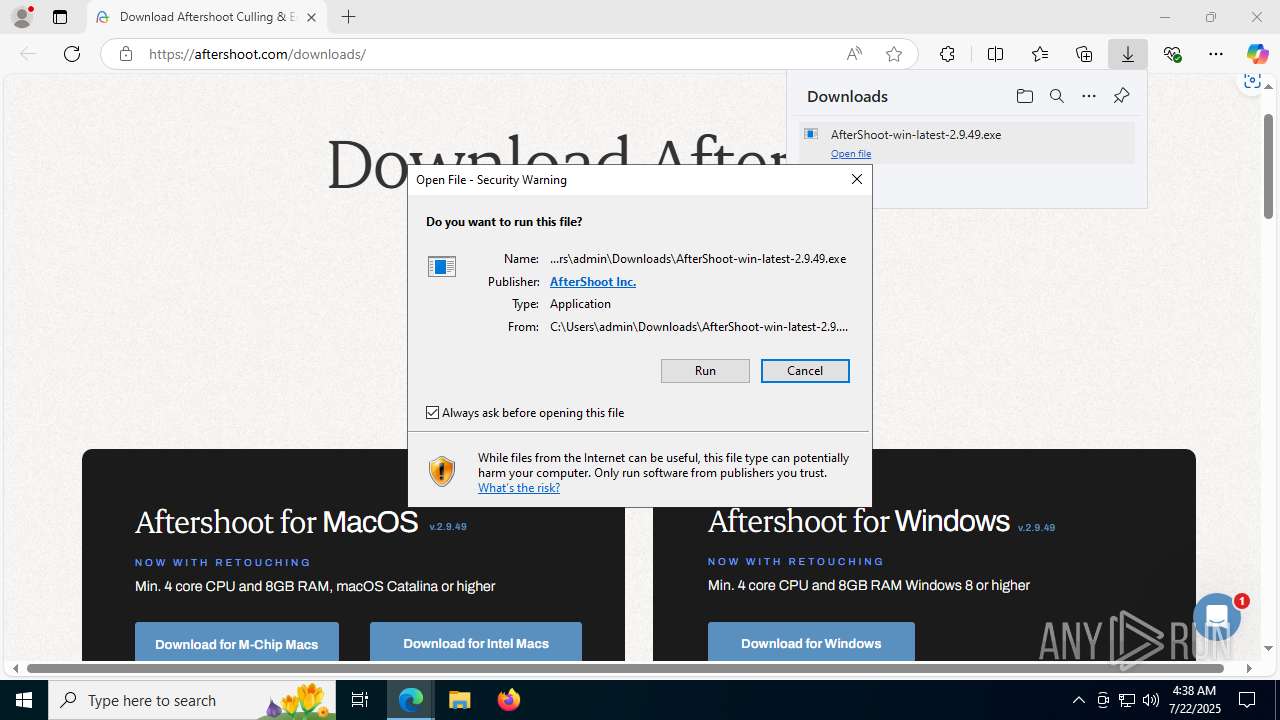The image size is (1280, 720).
Task: Refresh the aftershoot downloads page
Action: pyautogui.click(x=72, y=54)
